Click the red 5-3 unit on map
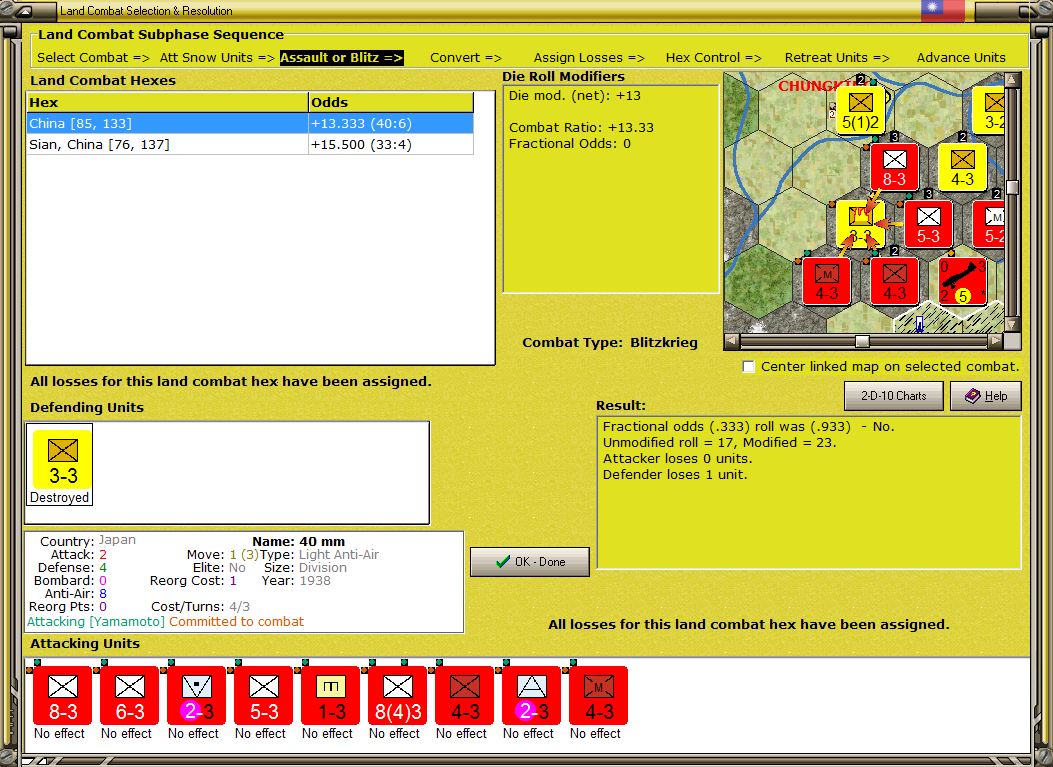 point(929,224)
